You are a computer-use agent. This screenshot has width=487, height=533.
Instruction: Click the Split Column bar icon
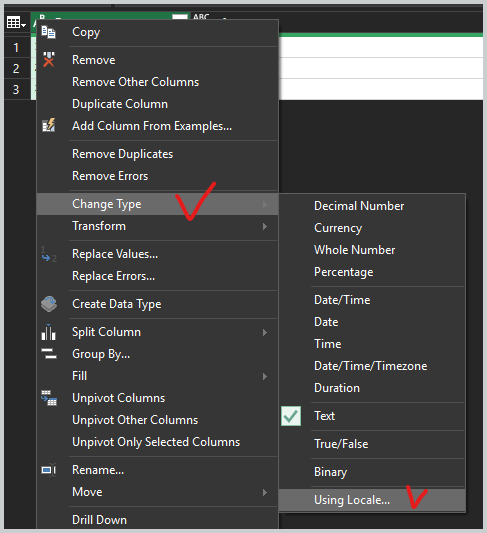[x=49, y=332]
